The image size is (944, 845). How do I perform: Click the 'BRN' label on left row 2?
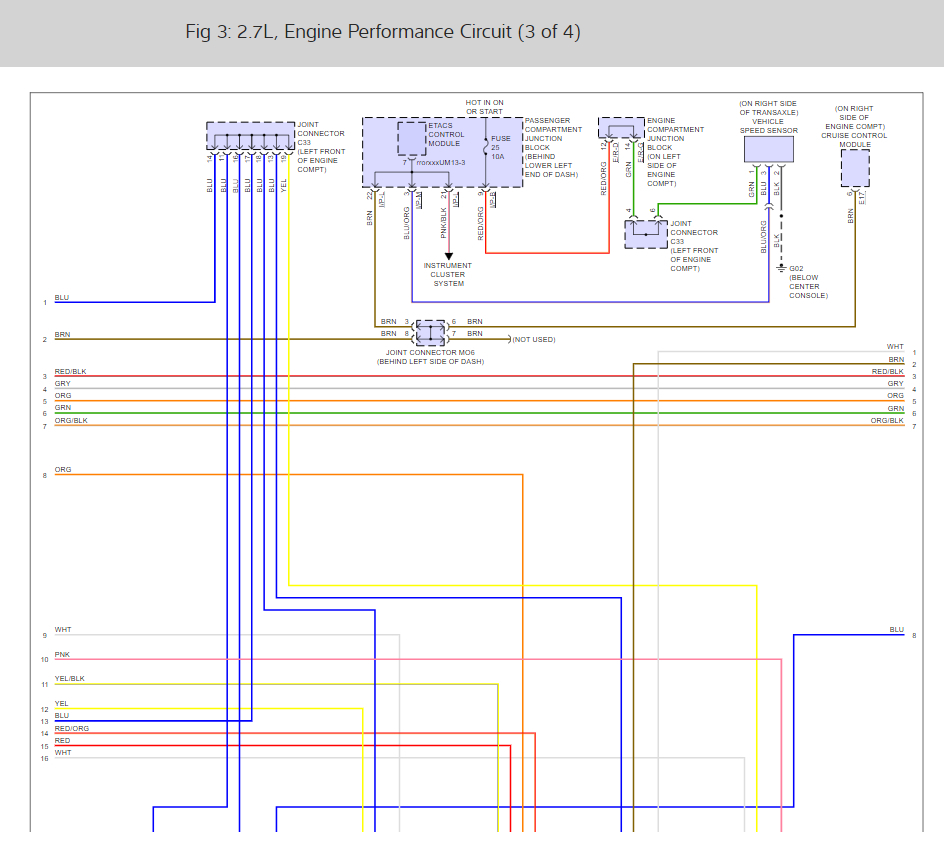pos(63,334)
